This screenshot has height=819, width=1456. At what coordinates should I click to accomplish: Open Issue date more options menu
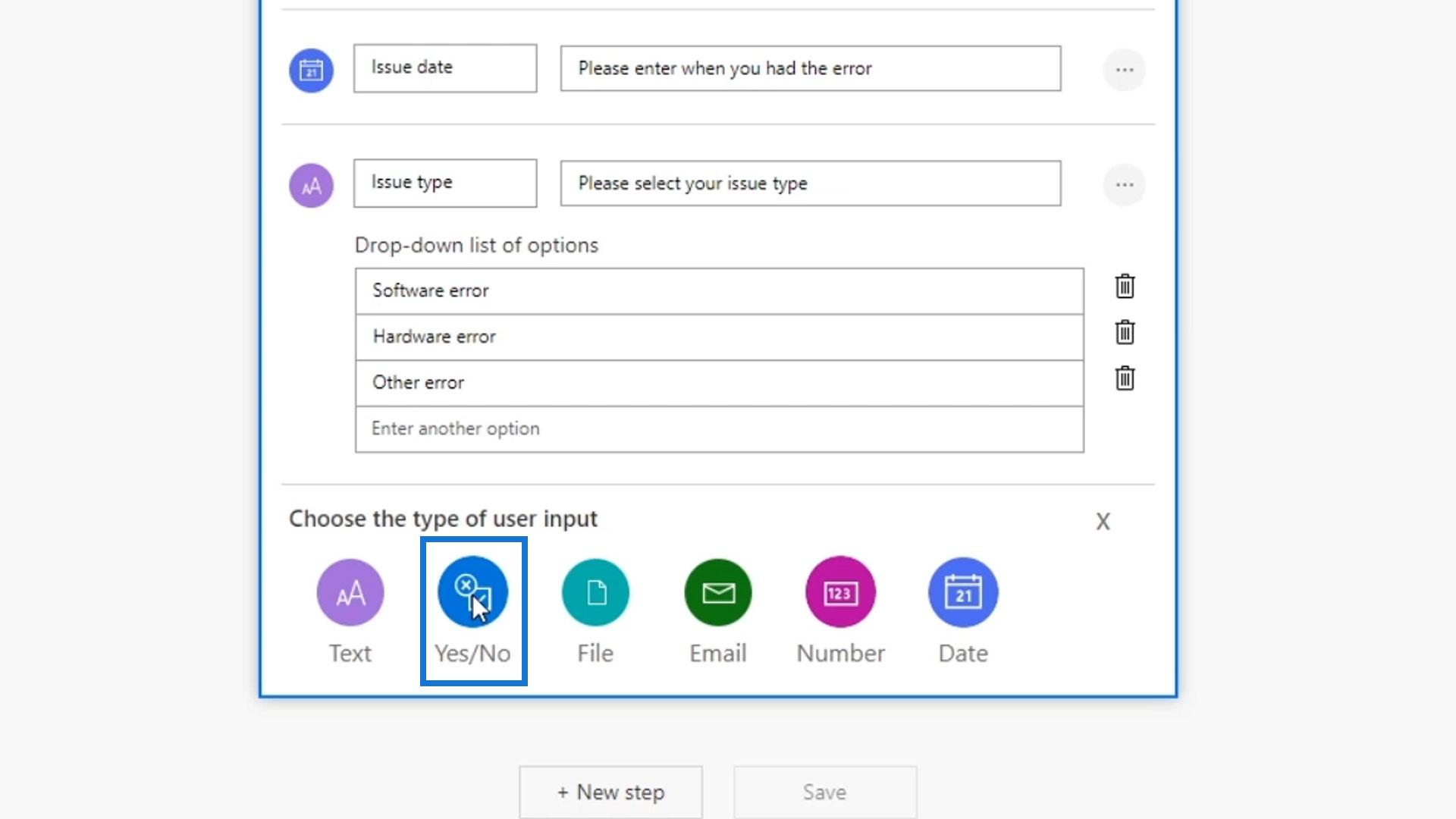point(1124,70)
